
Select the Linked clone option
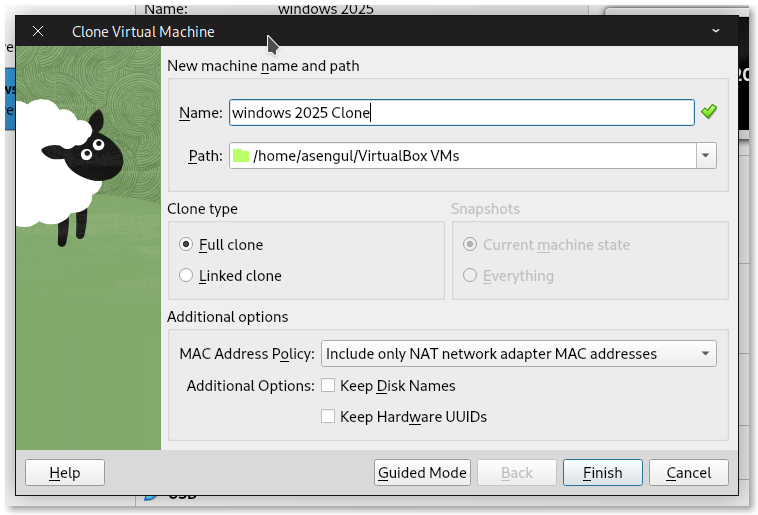186,275
